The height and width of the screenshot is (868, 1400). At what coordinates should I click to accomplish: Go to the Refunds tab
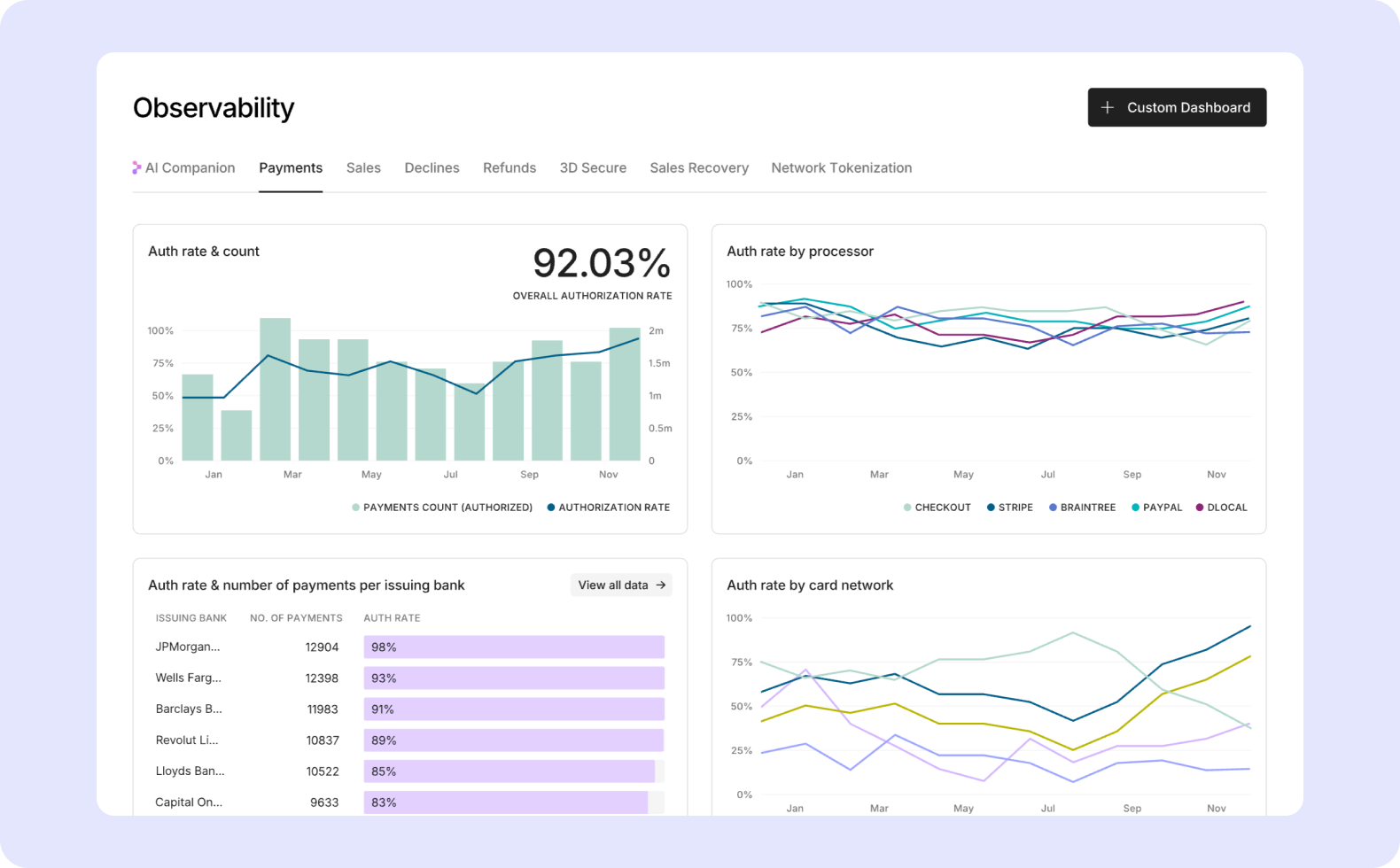click(509, 168)
